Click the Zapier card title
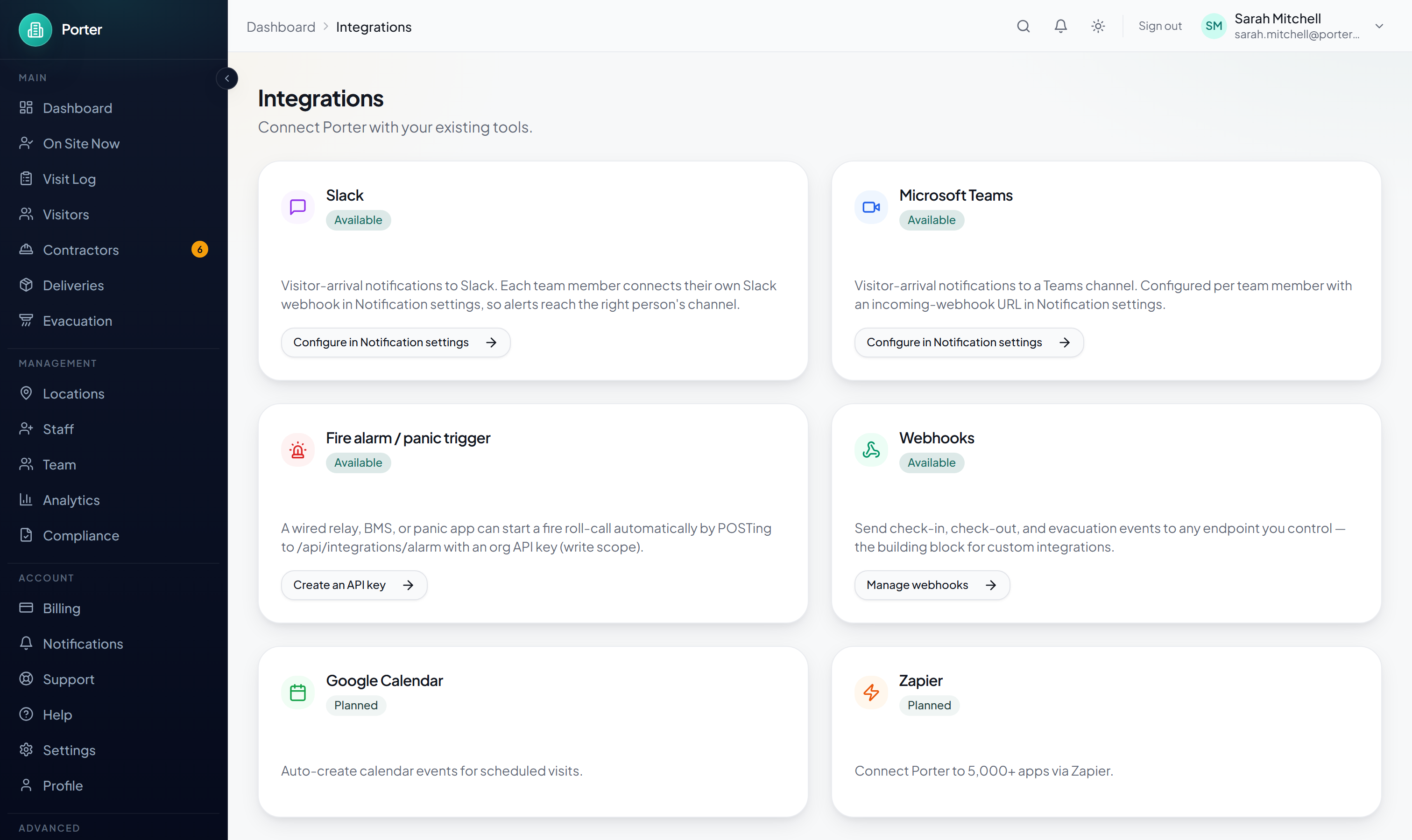1412x840 pixels. (x=921, y=681)
